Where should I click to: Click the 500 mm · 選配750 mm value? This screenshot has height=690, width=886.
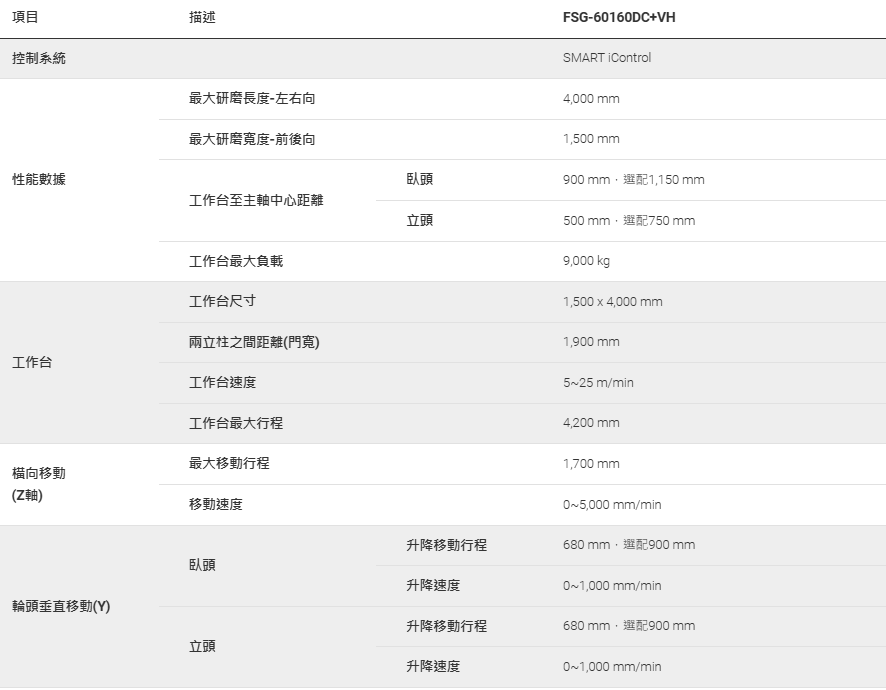click(x=628, y=221)
